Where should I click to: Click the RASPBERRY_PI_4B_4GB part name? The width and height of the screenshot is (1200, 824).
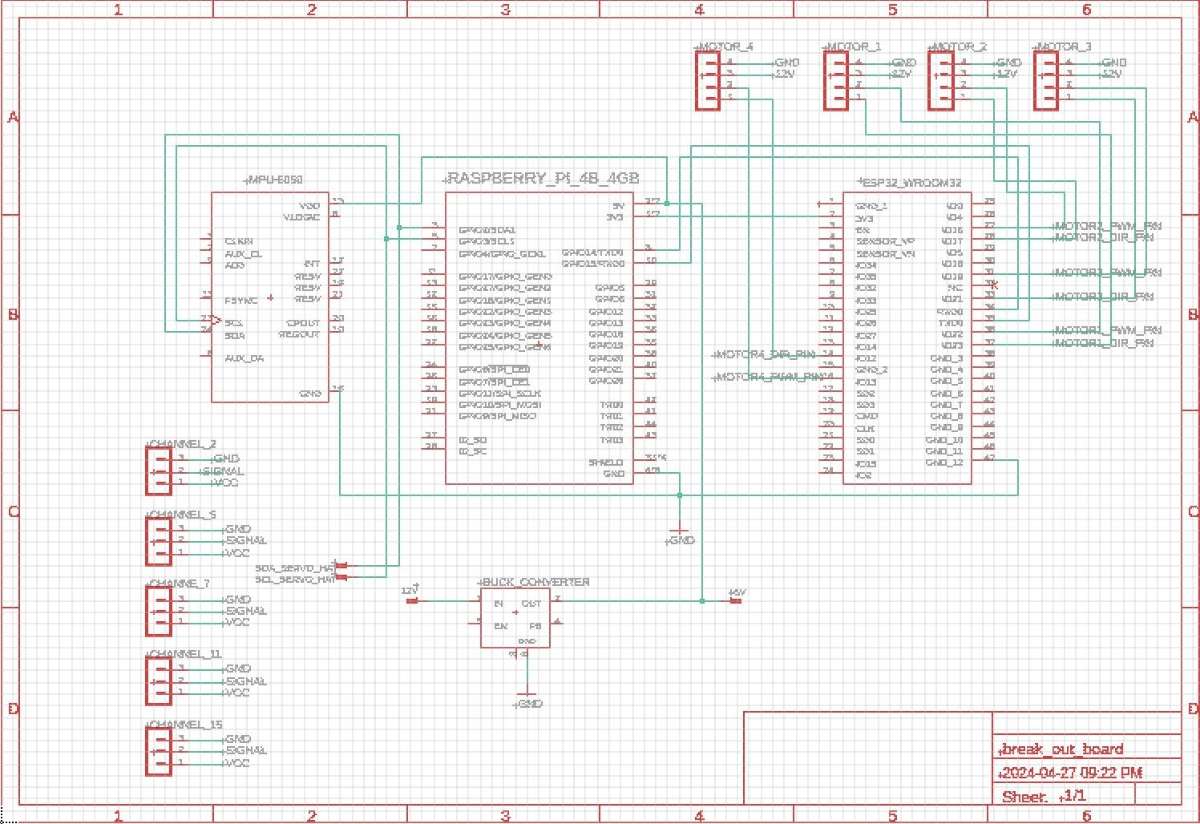click(x=541, y=177)
